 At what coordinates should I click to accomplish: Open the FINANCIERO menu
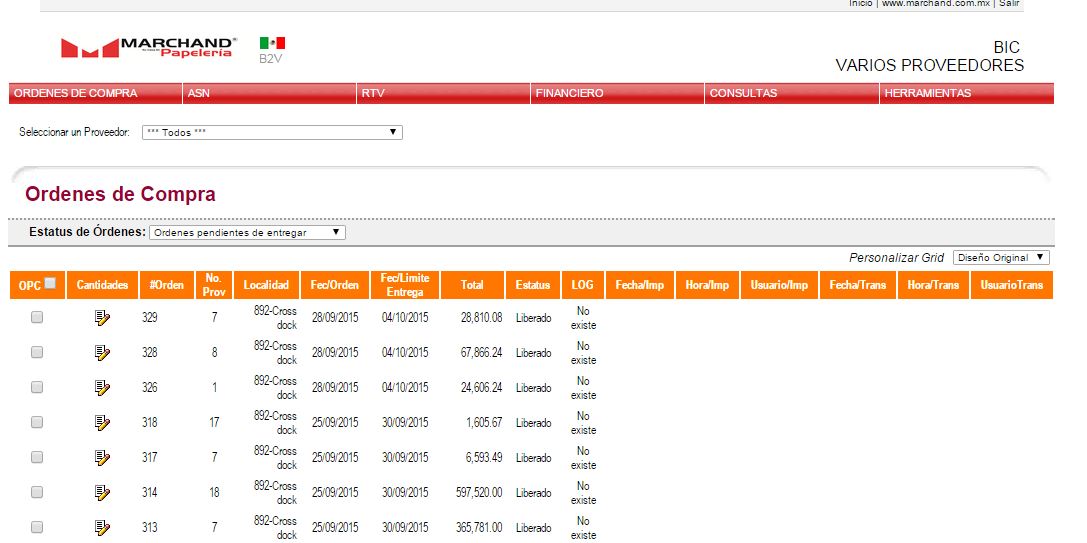pos(618,94)
